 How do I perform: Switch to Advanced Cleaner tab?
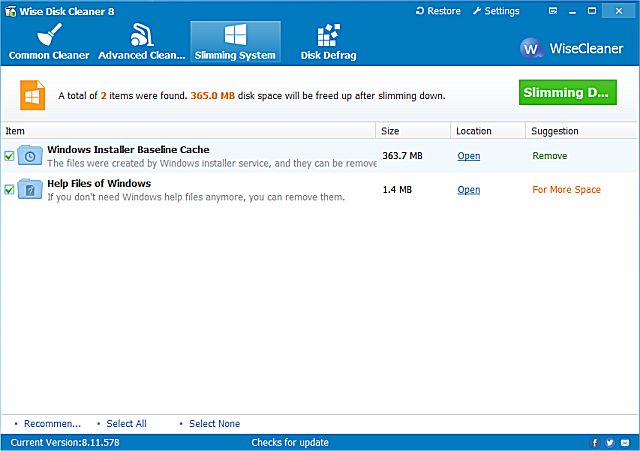(x=142, y=42)
